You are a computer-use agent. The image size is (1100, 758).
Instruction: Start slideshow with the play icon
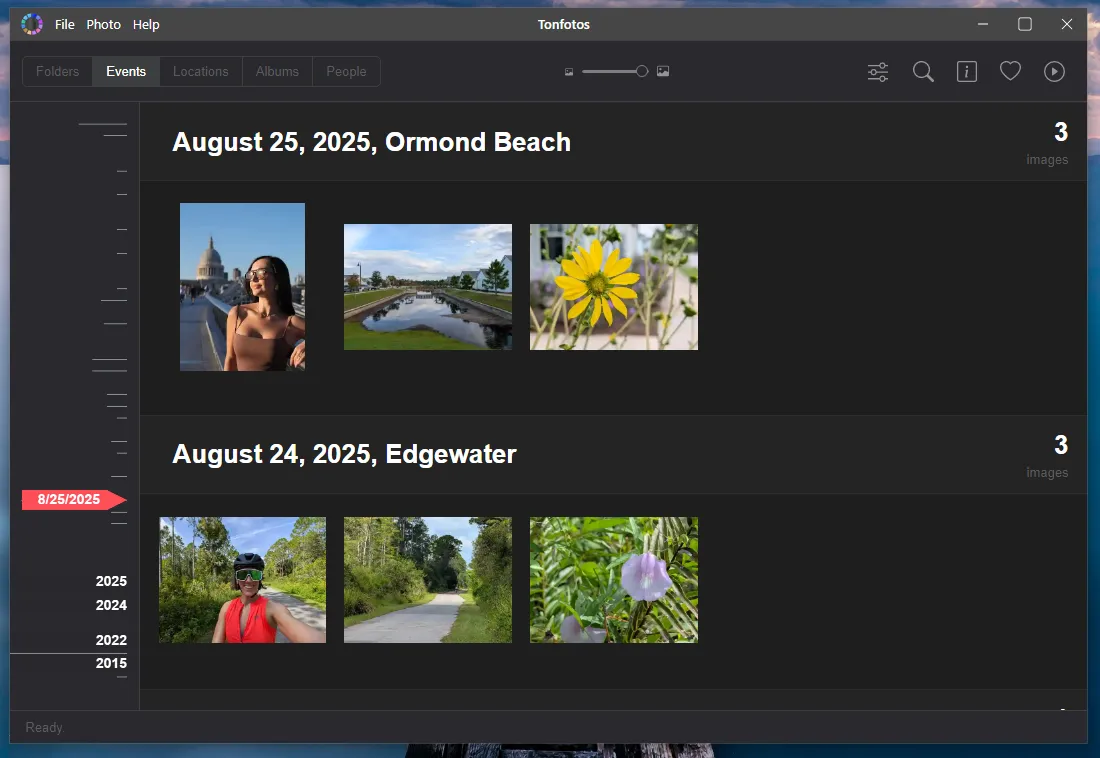[1054, 71]
